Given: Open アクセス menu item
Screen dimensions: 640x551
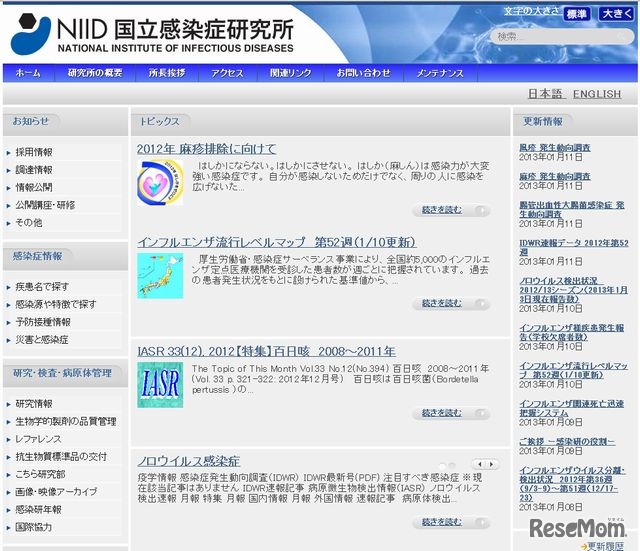Looking at the screenshot, I should tap(227, 73).
